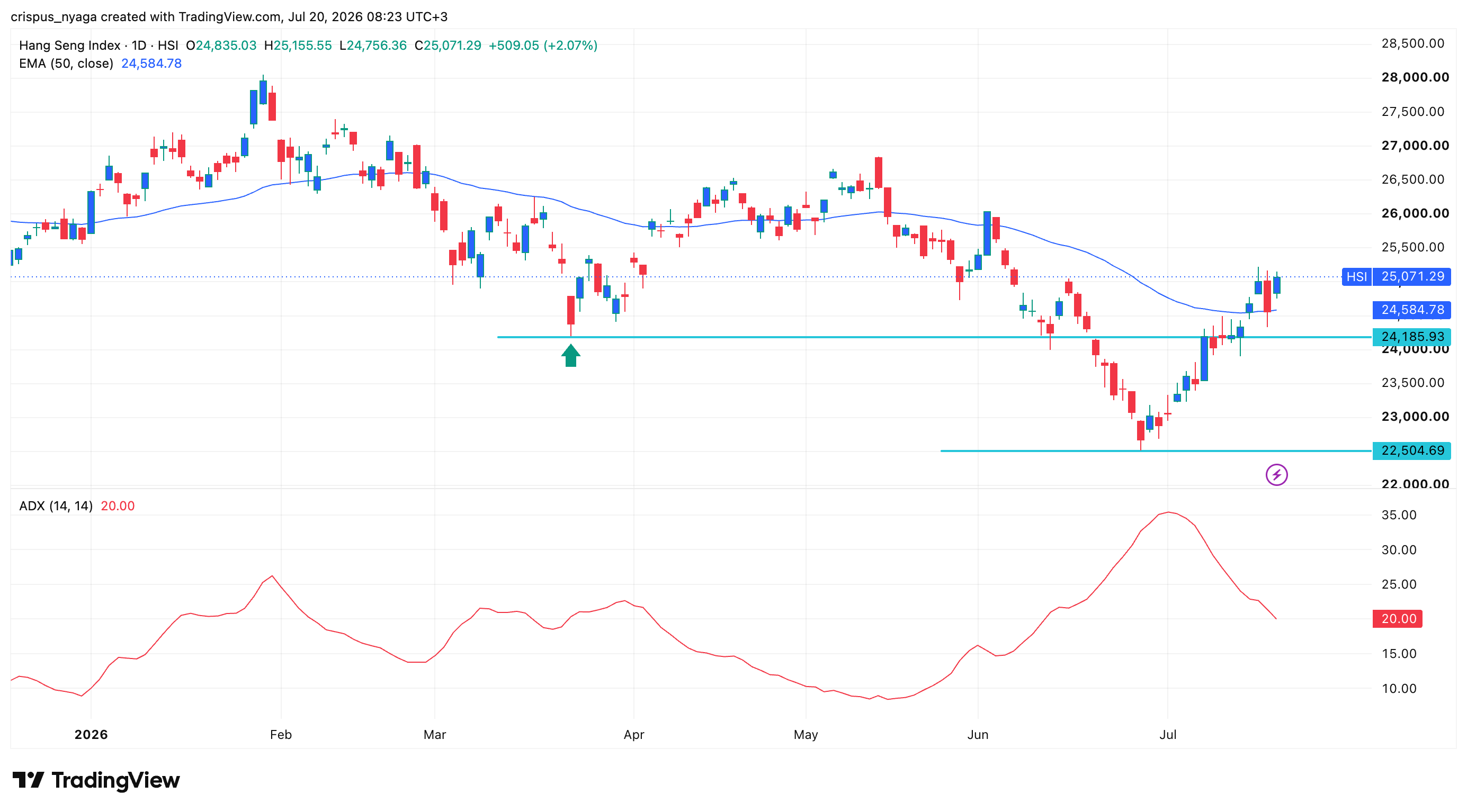Click the ADX legend value 20.00
The height and width of the screenshot is (812, 1467).
click(118, 506)
